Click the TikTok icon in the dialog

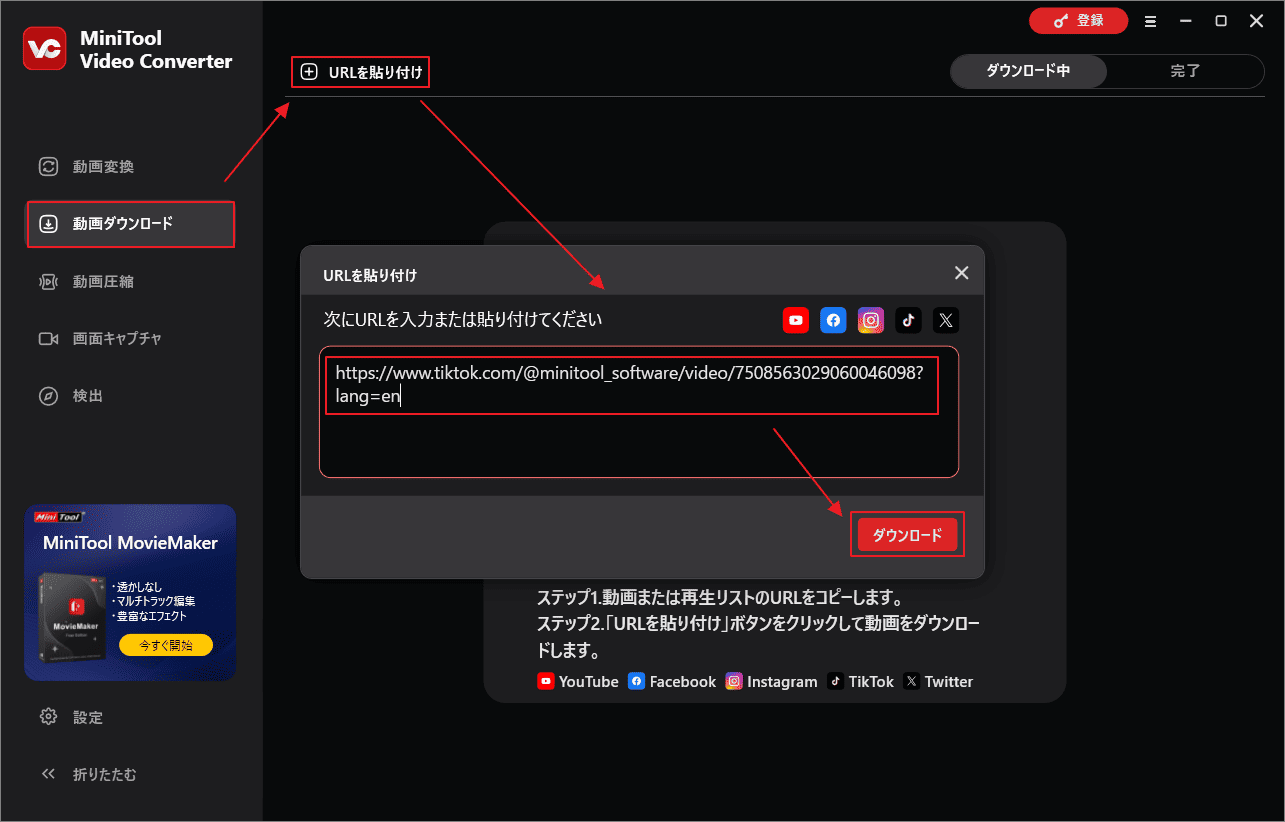coord(908,320)
